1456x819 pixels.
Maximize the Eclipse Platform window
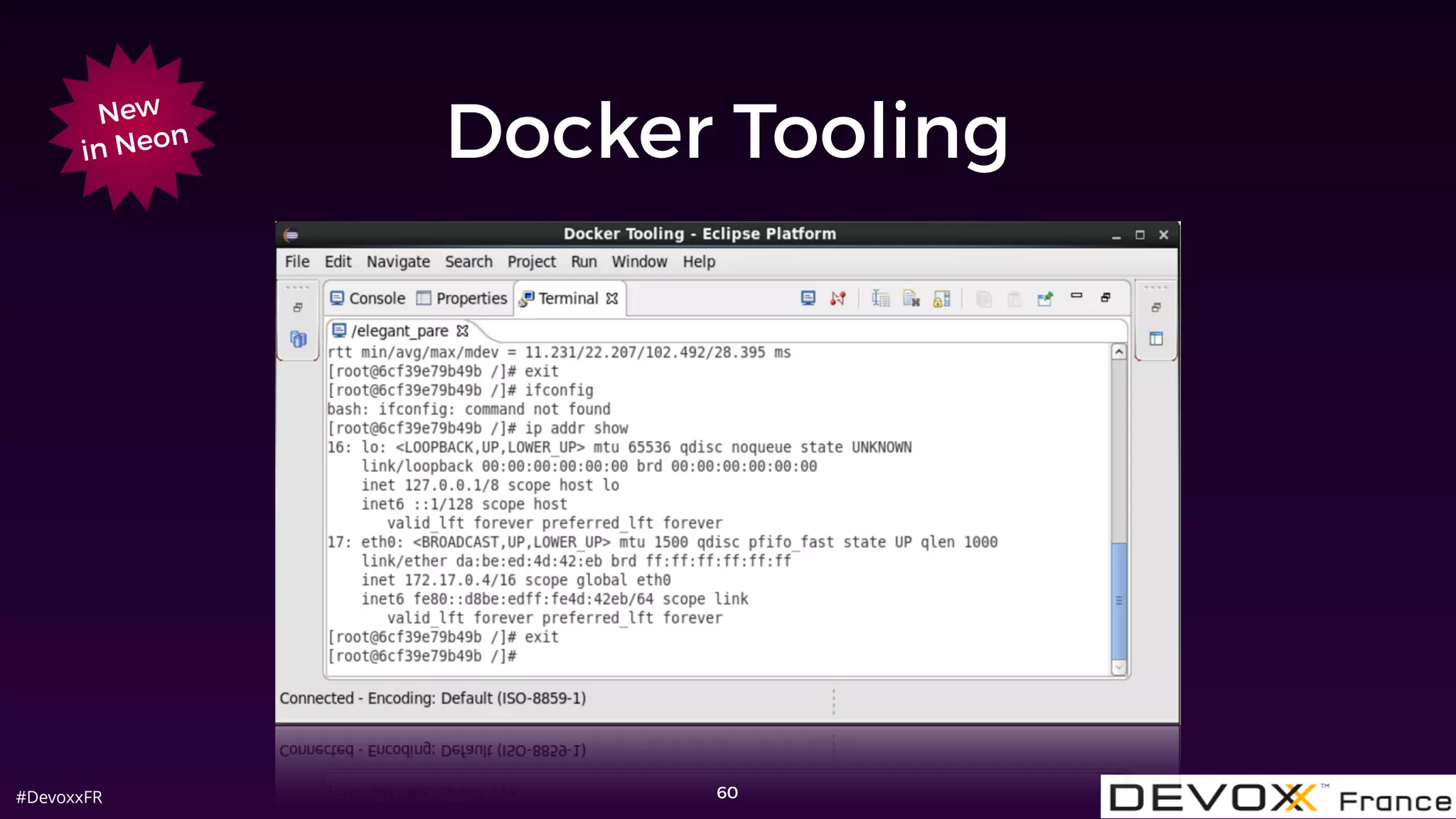[1140, 235]
